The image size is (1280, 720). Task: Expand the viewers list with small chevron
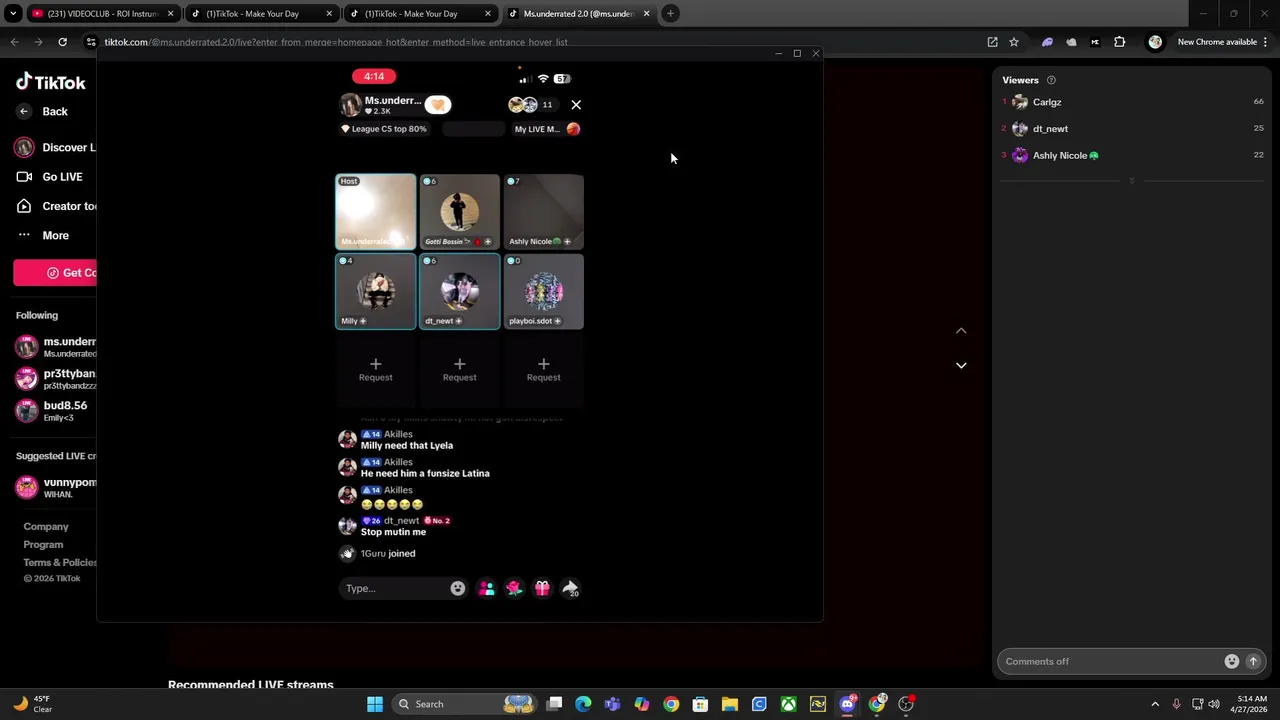click(1132, 181)
